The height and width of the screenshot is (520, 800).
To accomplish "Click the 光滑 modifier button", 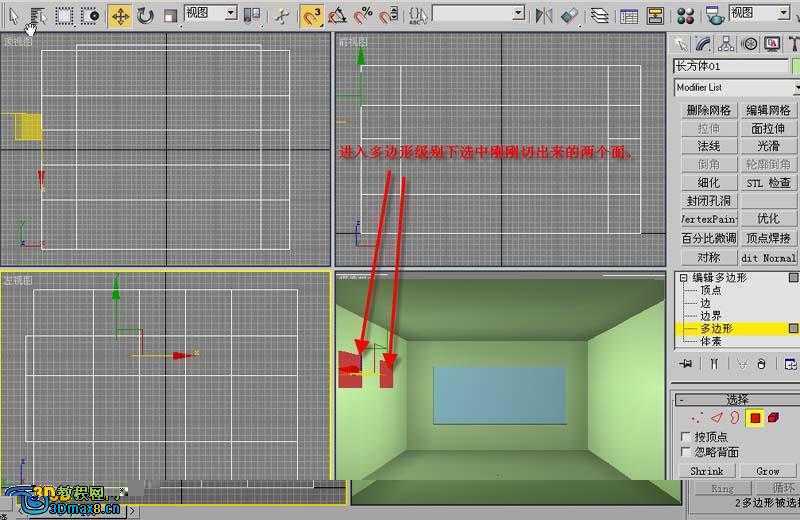I will [x=768, y=146].
